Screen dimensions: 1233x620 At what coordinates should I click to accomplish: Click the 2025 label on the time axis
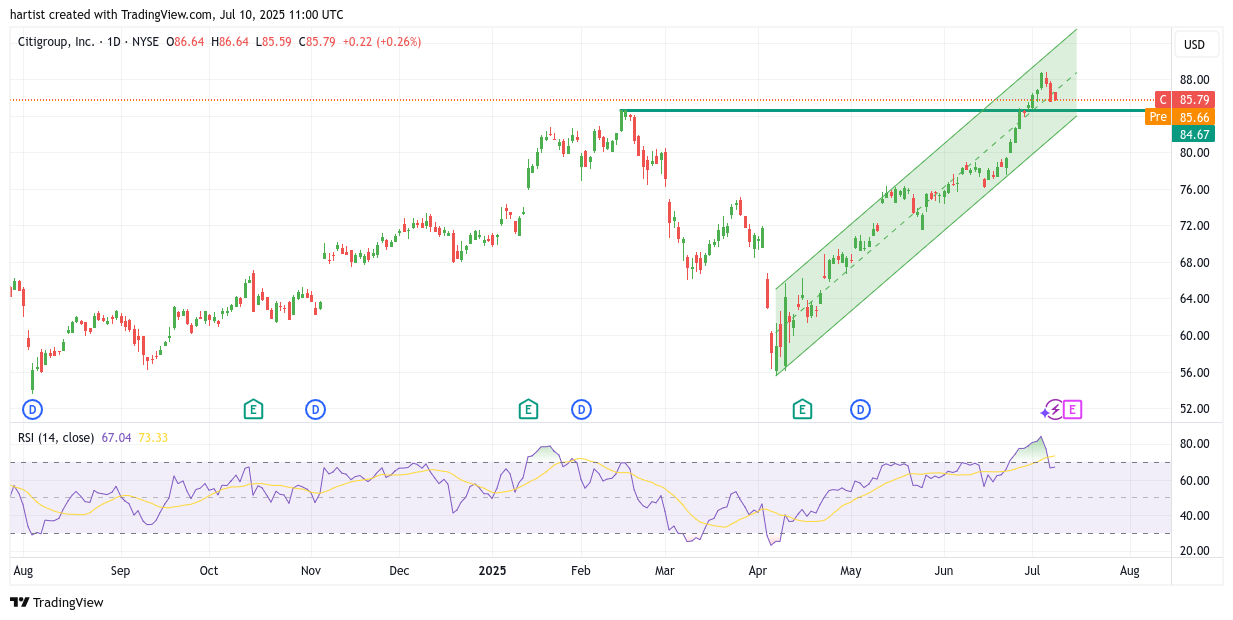[x=492, y=571]
